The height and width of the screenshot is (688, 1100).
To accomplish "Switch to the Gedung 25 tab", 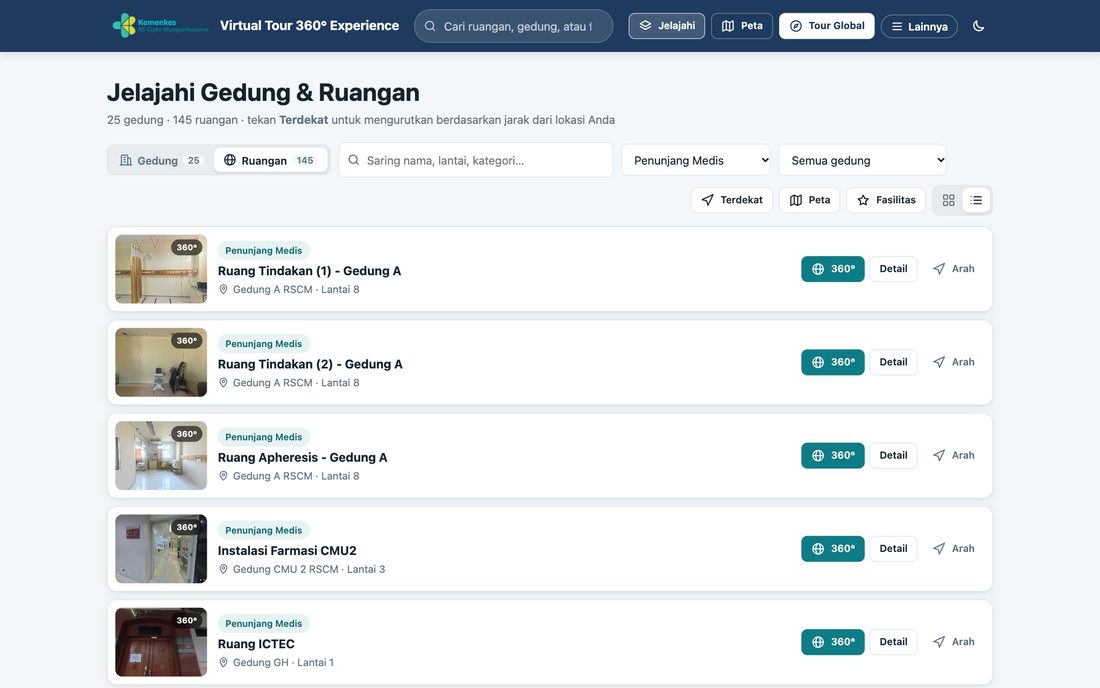I will [161, 160].
